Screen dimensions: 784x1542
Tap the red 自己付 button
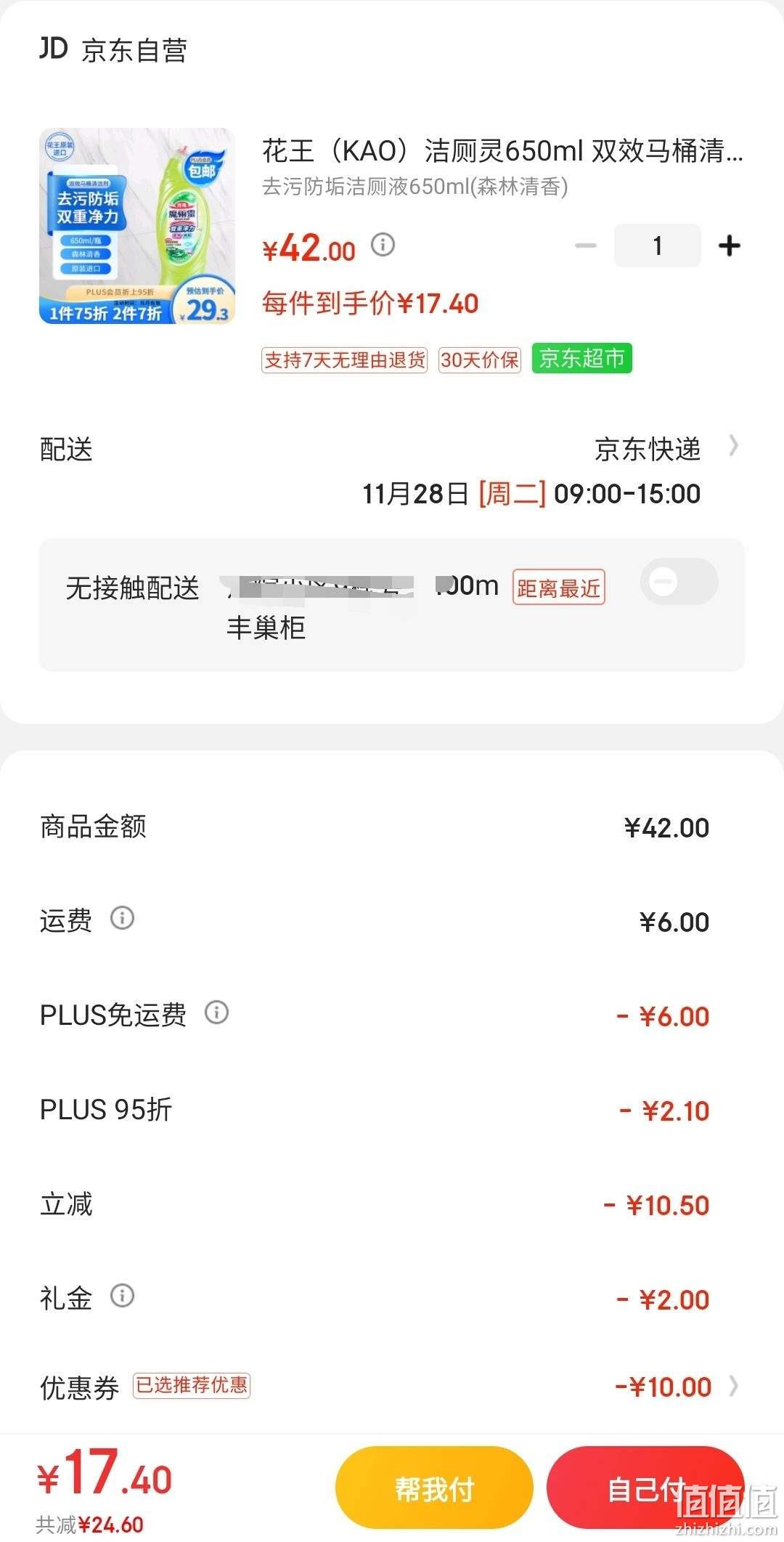(x=645, y=1488)
